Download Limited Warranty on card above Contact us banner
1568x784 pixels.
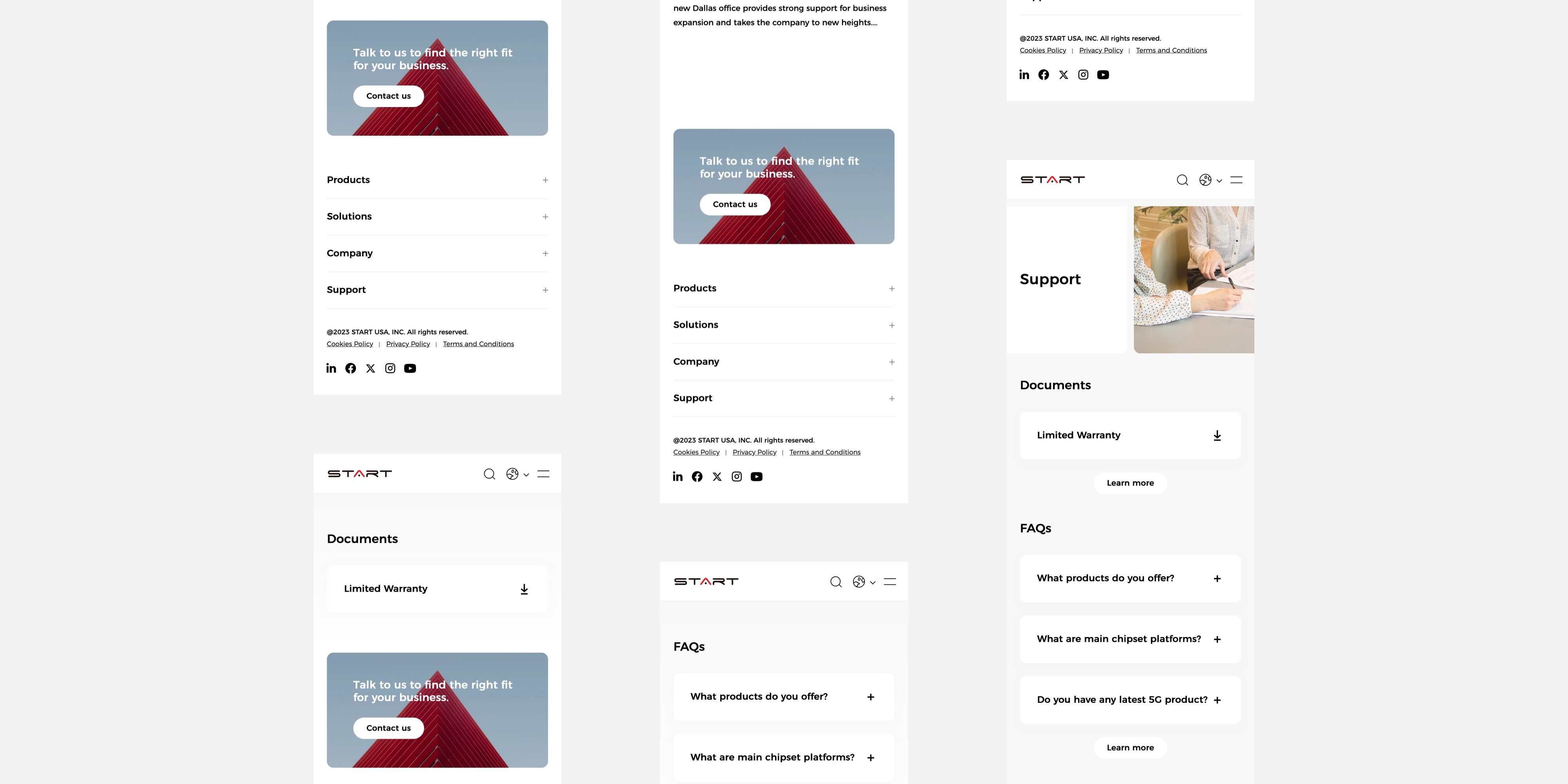524,589
